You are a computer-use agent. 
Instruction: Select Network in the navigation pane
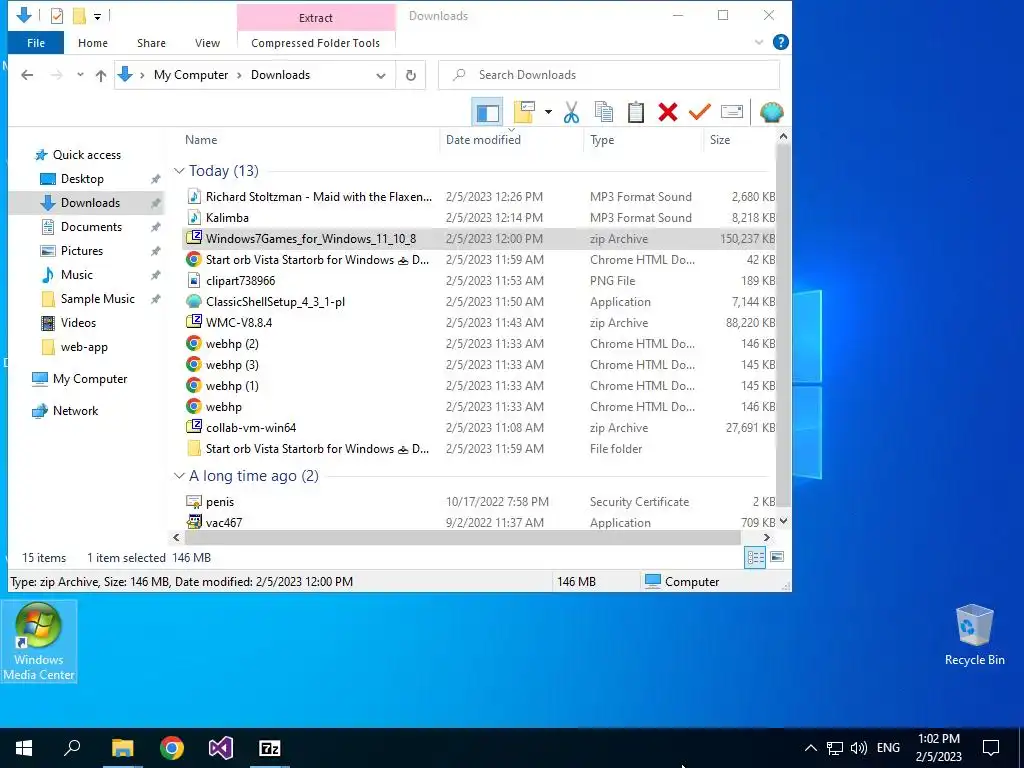click(x=75, y=411)
